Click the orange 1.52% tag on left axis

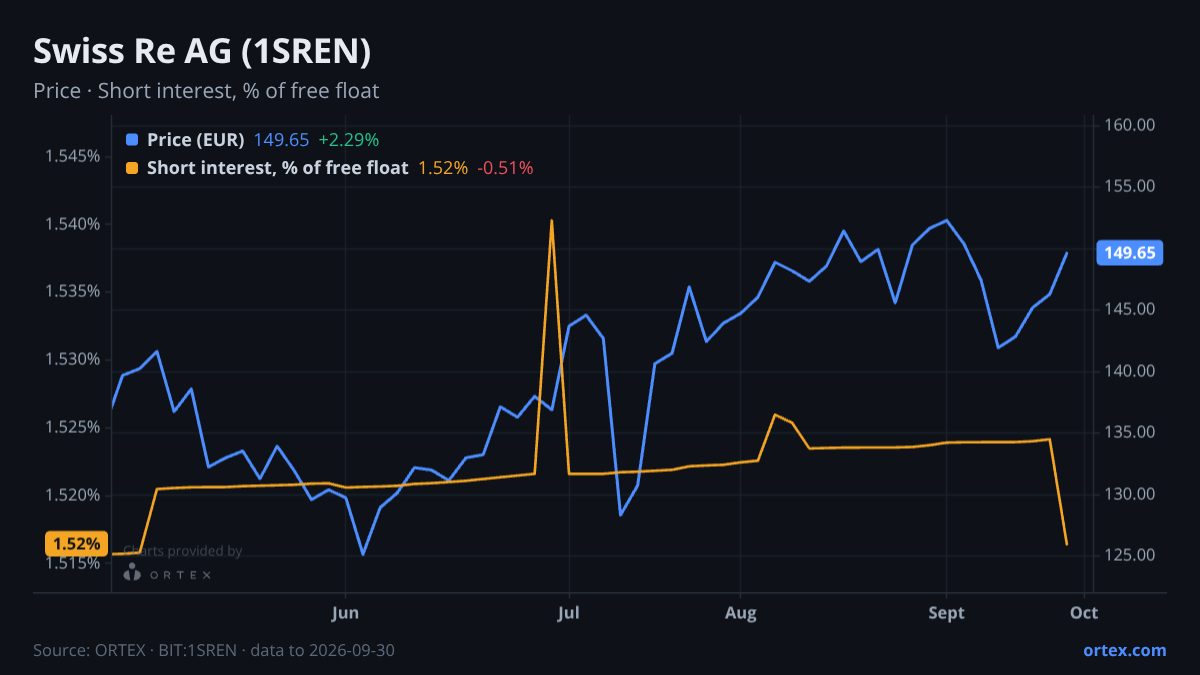point(76,544)
